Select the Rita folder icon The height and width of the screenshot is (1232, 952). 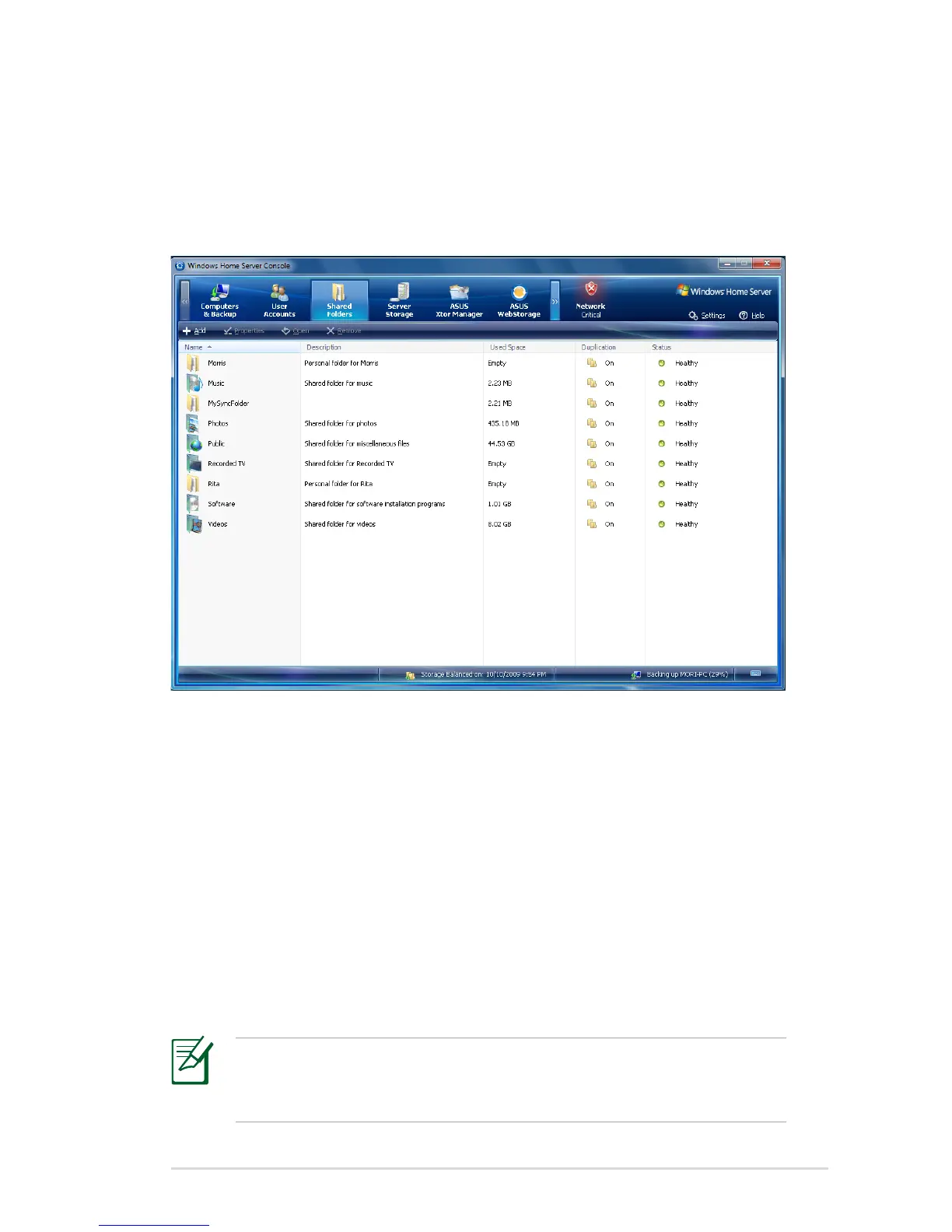coord(193,484)
